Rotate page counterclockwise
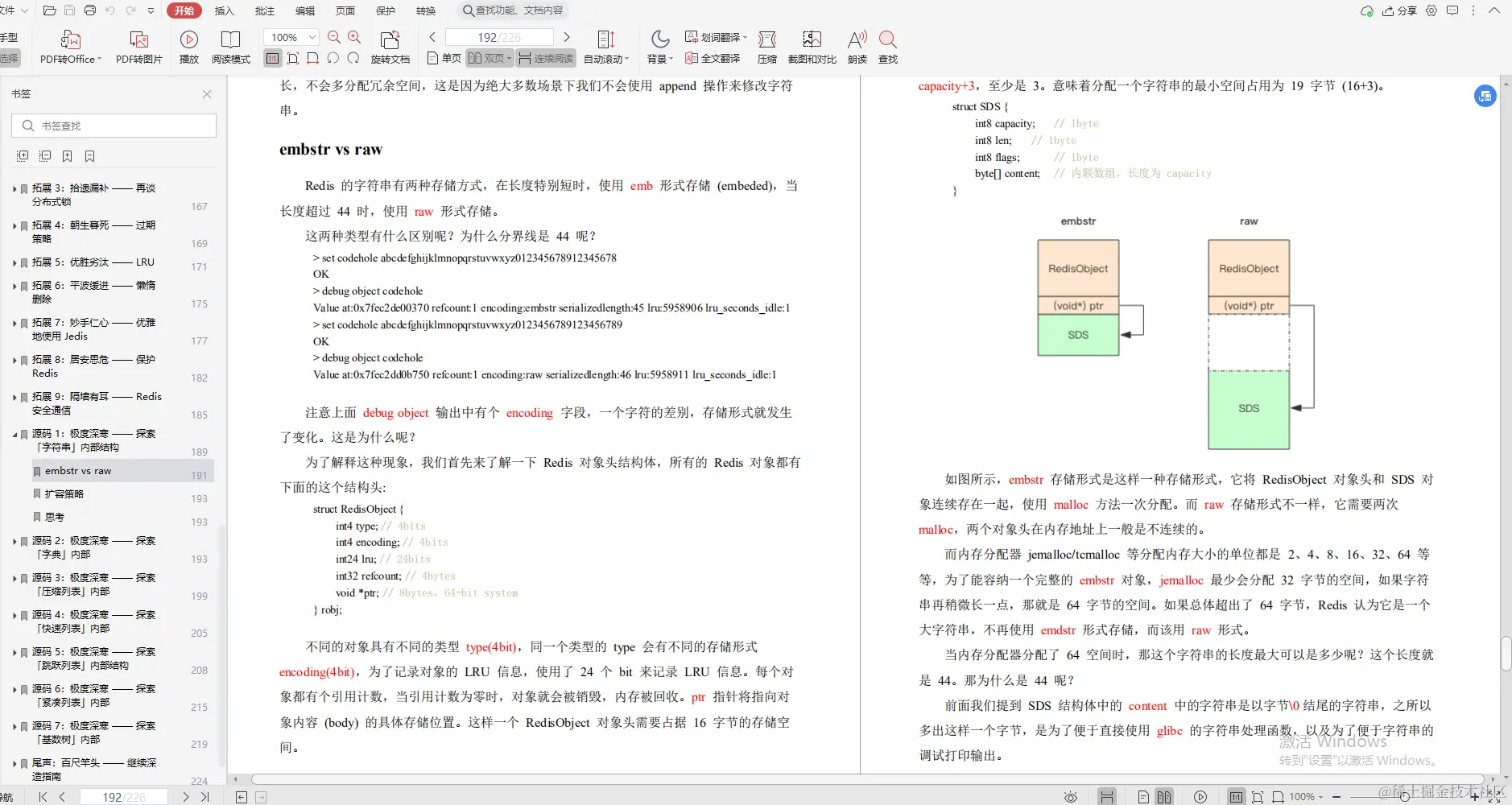This screenshot has width=1512, height=805. pos(333,59)
